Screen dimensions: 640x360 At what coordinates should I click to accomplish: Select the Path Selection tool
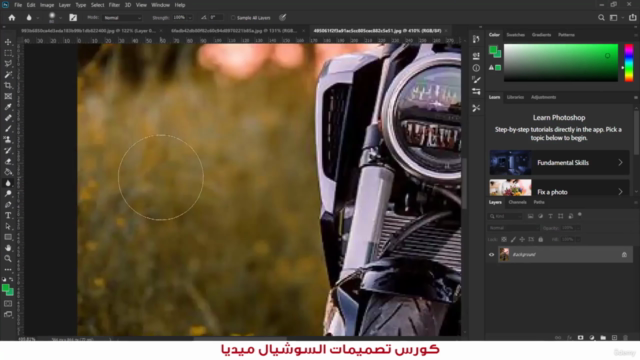[x=8, y=226]
